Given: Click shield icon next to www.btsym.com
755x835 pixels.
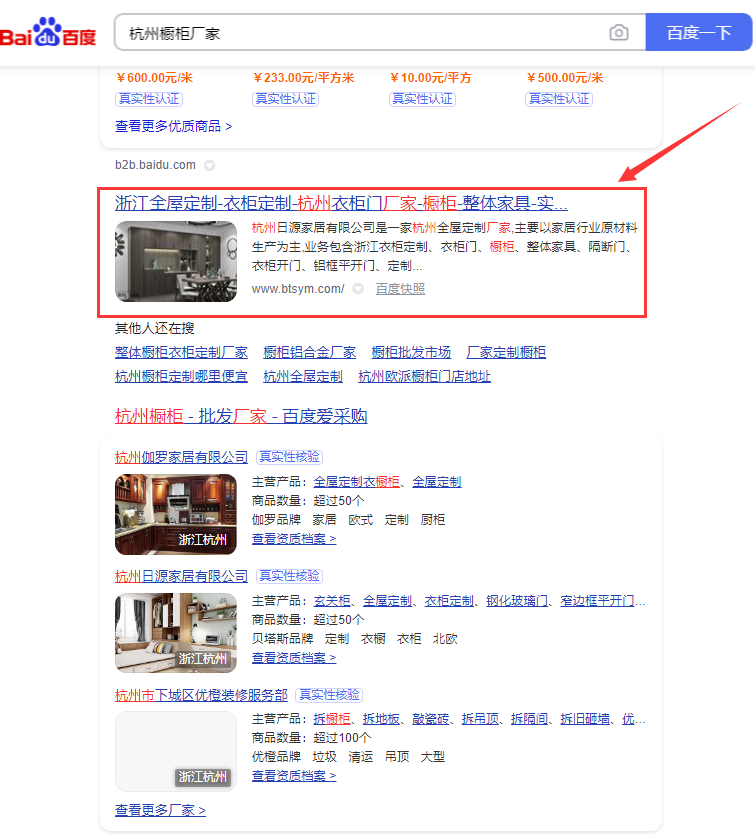Looking at the screenshot, I should point(358,289).
